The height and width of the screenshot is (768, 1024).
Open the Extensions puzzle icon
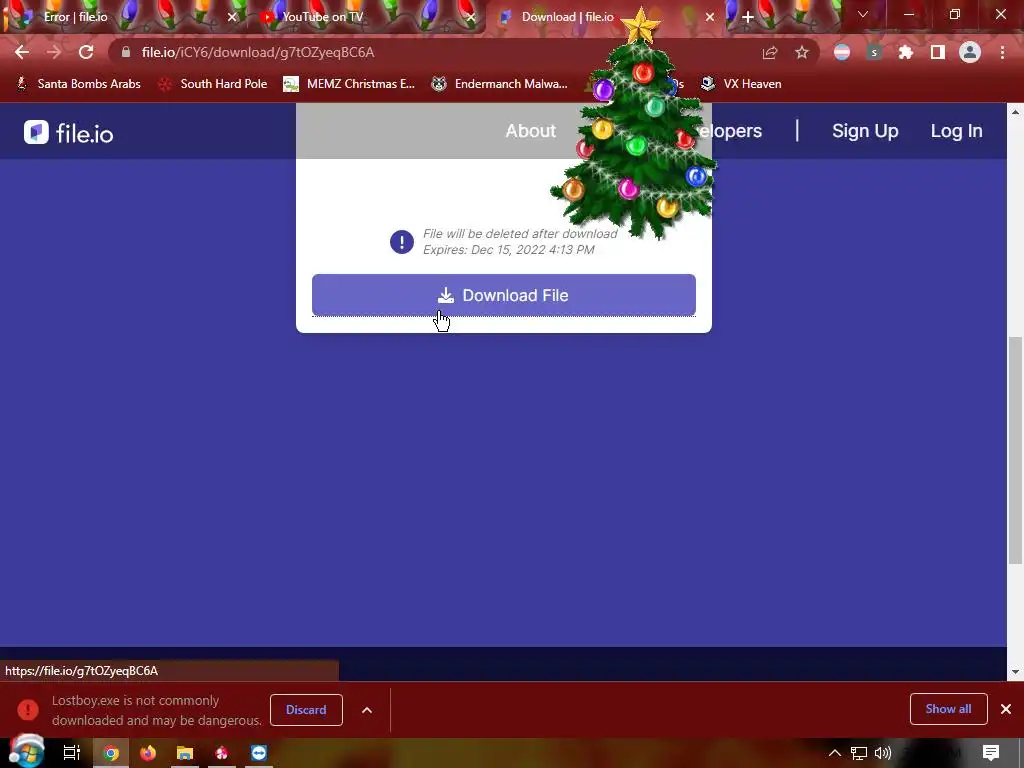906,53
